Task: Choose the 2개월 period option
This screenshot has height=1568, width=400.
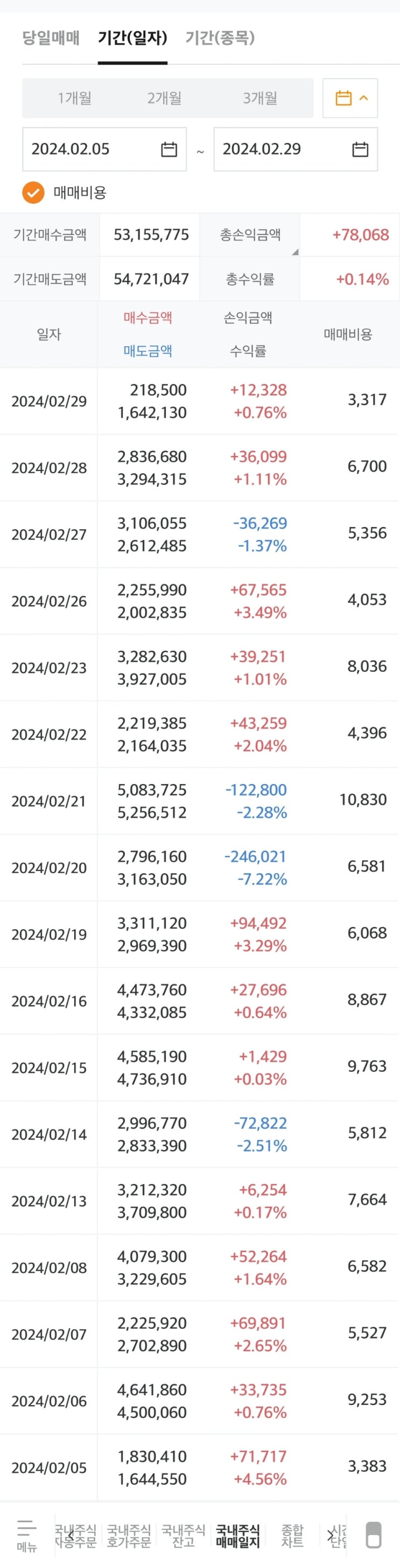Action: [164, 98]
